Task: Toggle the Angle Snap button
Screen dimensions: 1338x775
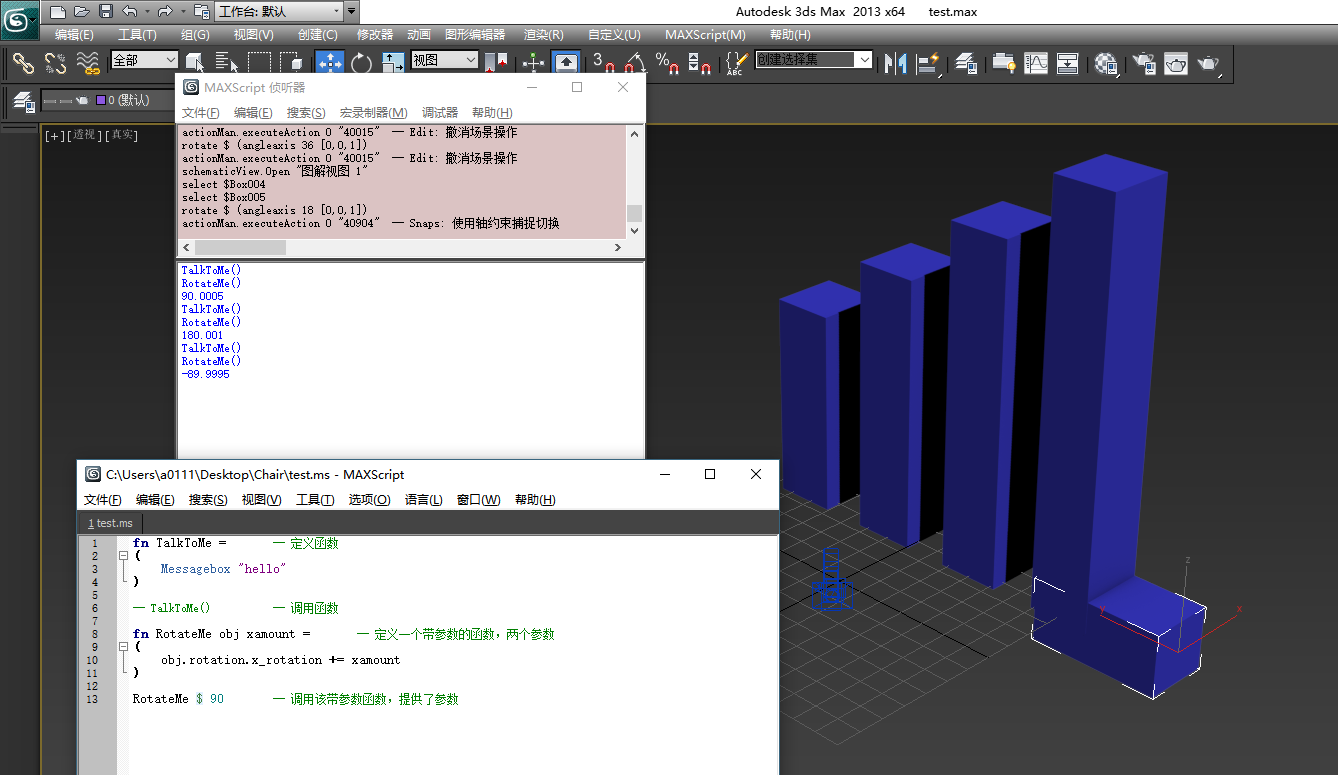Action: [x=634, y=63]
